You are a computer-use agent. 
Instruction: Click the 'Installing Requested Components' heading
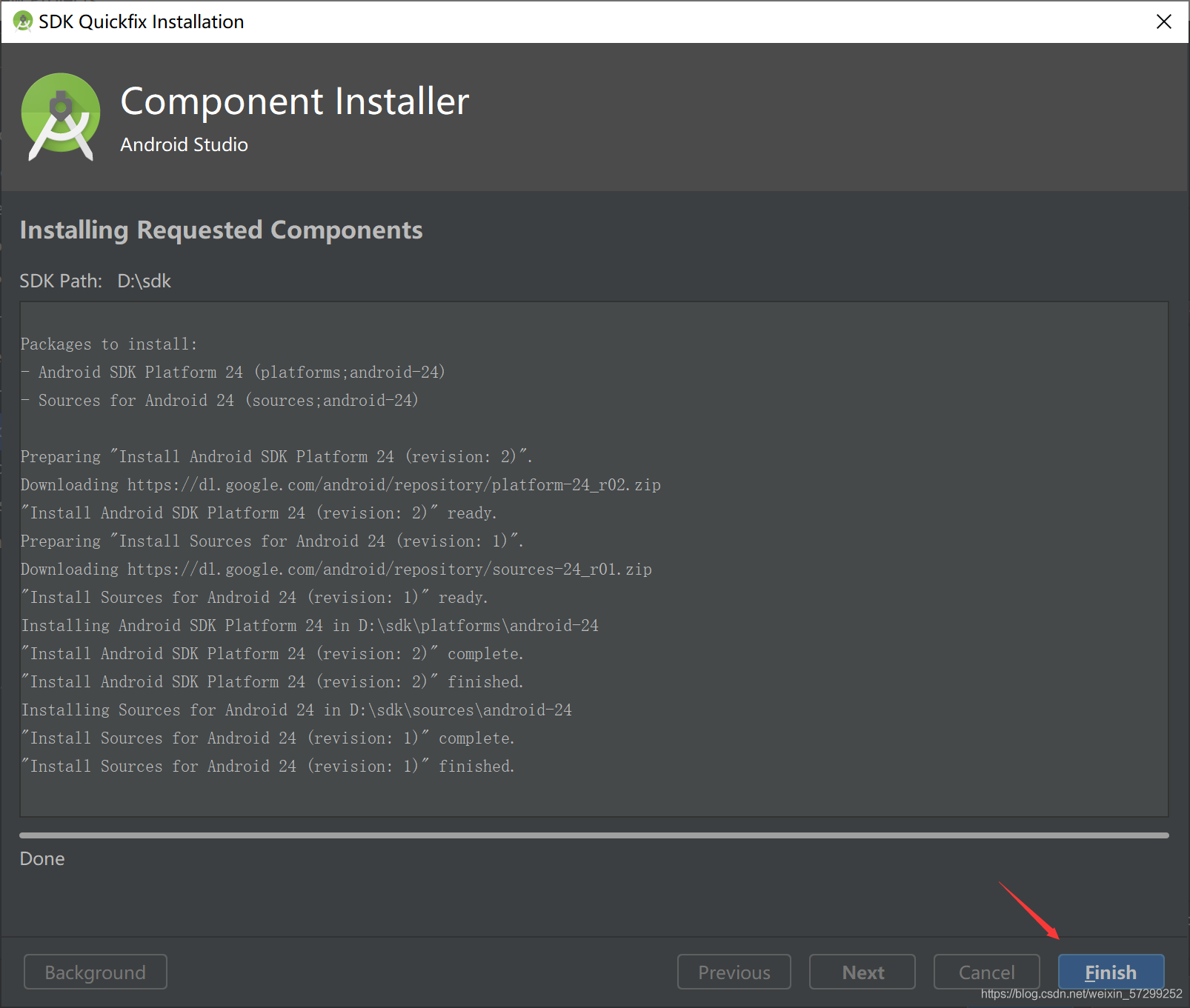(222, 230)
